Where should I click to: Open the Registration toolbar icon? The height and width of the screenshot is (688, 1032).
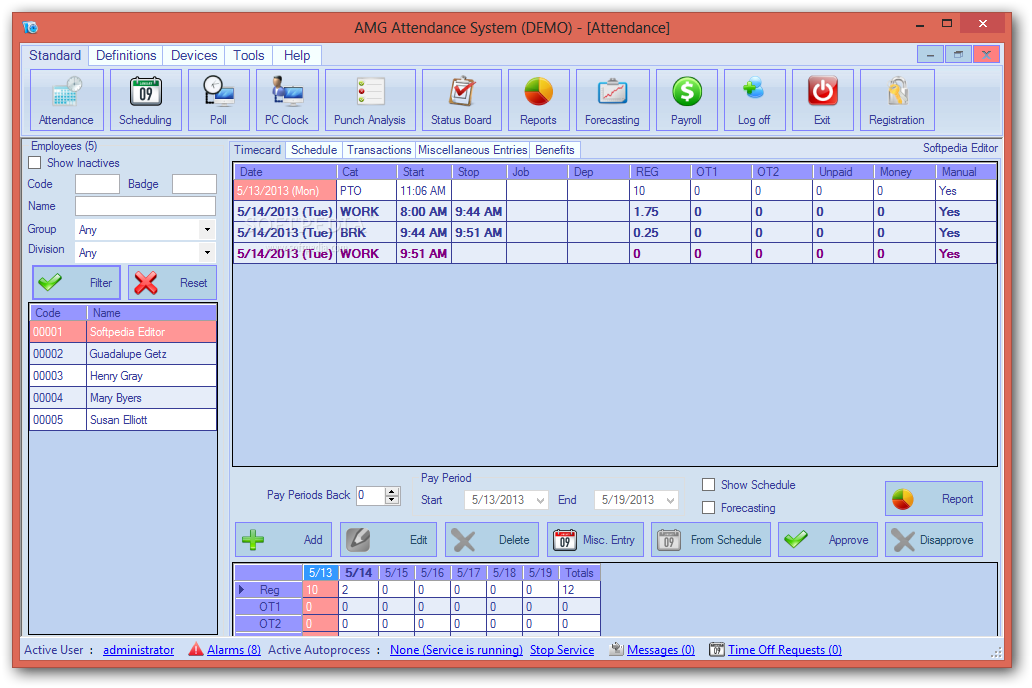(897, 100)
